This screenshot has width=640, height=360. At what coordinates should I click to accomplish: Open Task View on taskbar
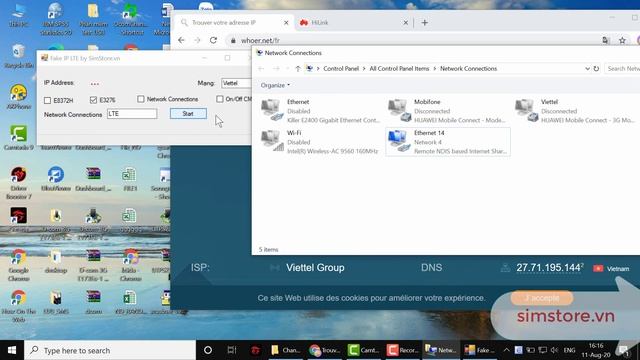tap(232, 350)
